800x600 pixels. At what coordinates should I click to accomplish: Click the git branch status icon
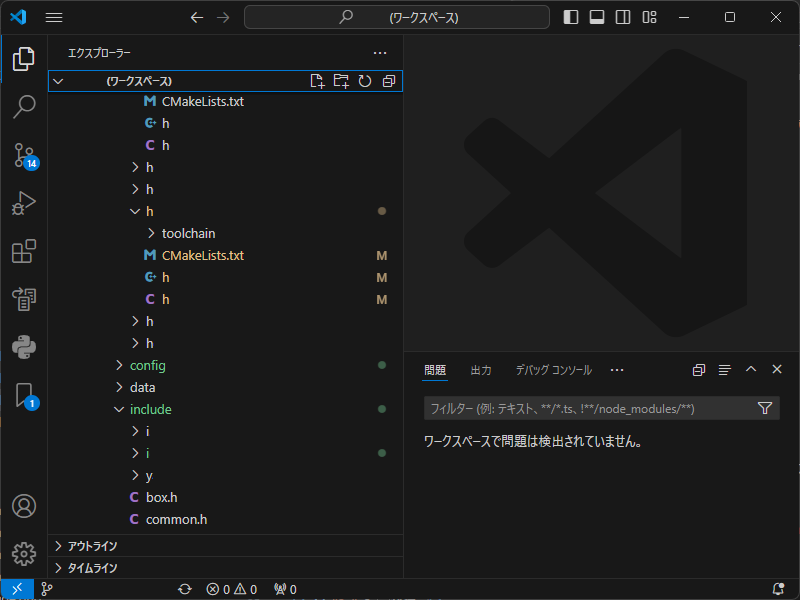tap(46, 589)
